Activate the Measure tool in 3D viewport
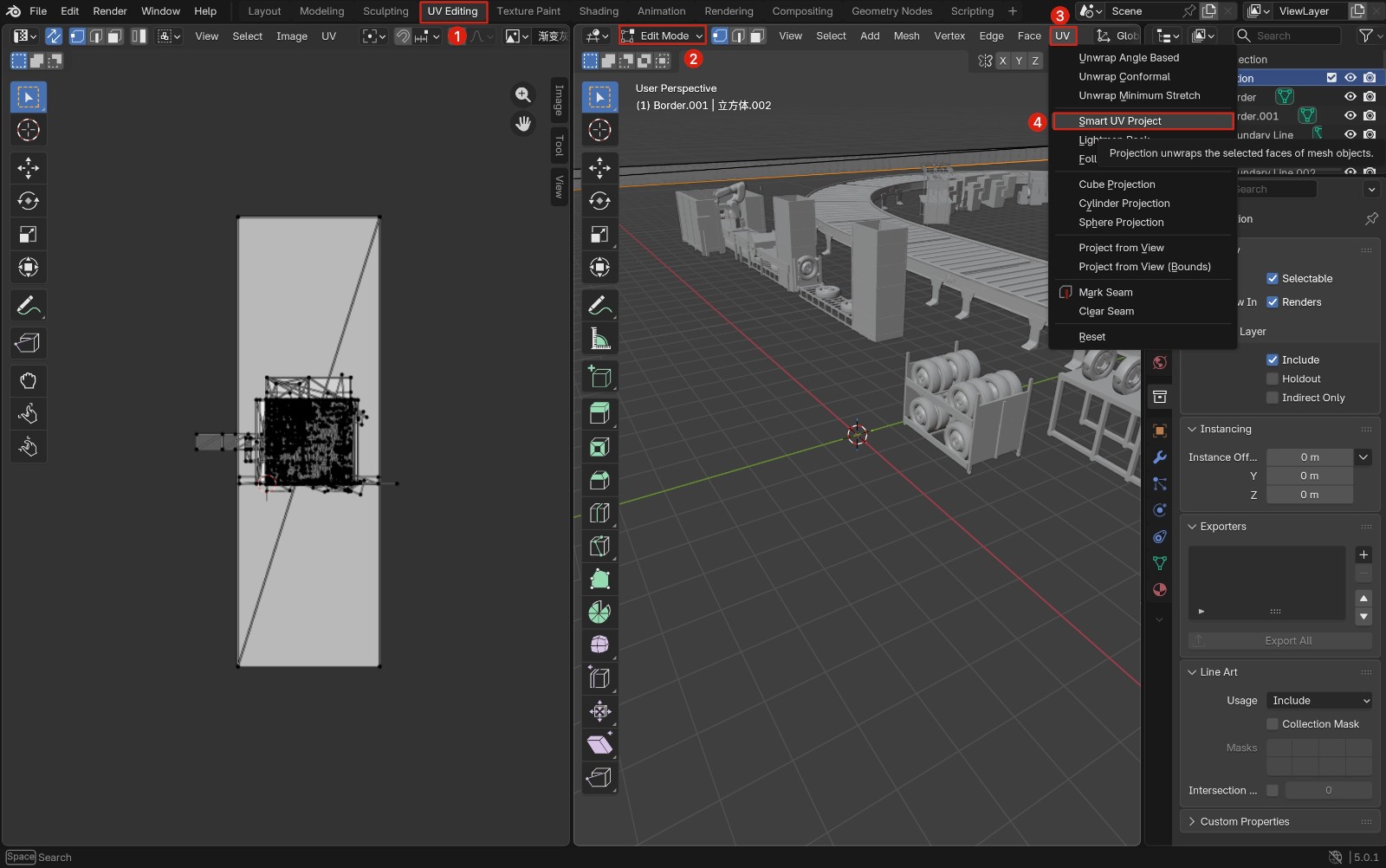The height and width of the screenshot is (868, 1386). [x=599, y=339]
